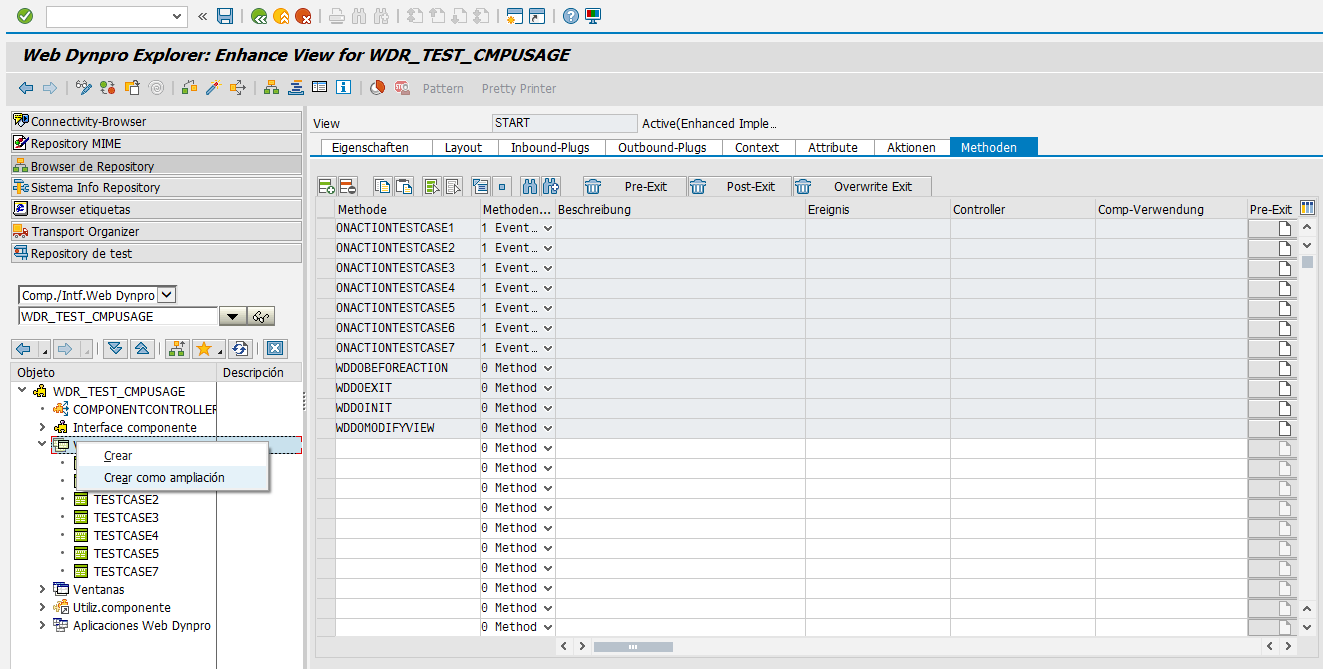The image size is (1323, 669).
Task: Click the Expand all nodes icon in tree toolbar
Action: (x=115, y=349)
